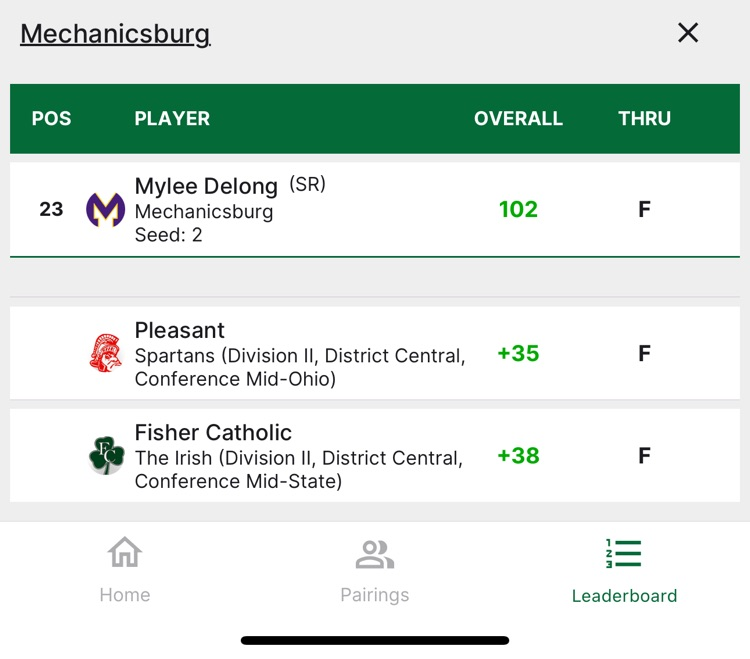The width and height of the screenshot is (750, 659).
Task: Select the Fisher Catholic team name
Action: 213,432
